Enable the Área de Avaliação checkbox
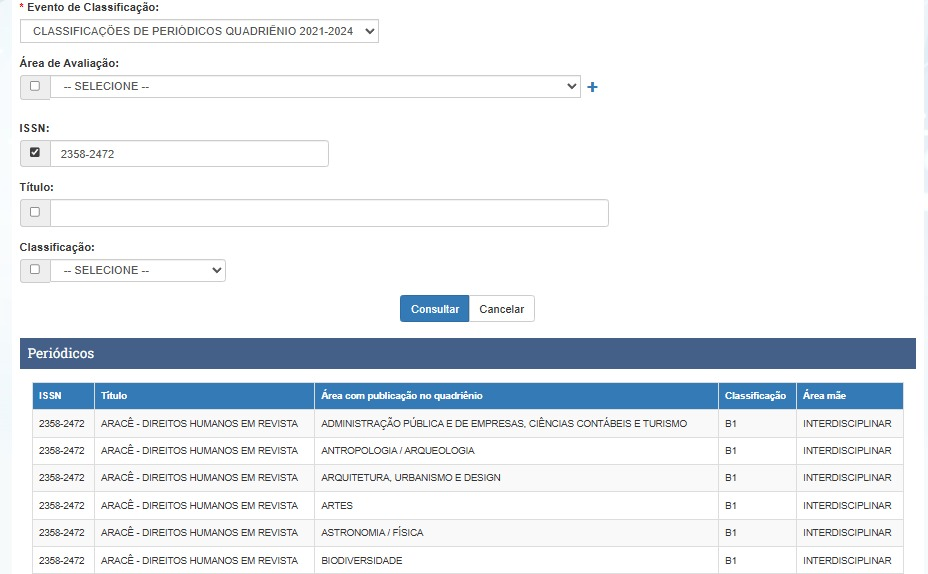 pyautogui.click(x=35, y=86)
